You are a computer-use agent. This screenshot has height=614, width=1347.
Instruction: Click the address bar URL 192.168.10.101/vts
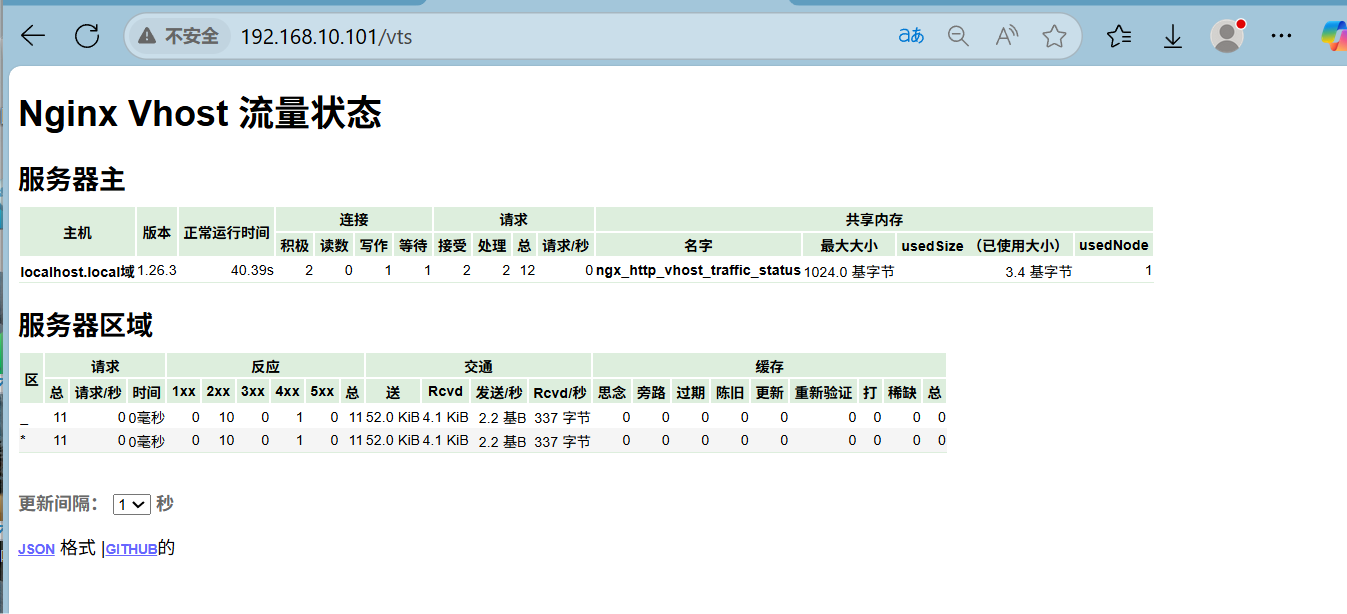click(326, 37)
